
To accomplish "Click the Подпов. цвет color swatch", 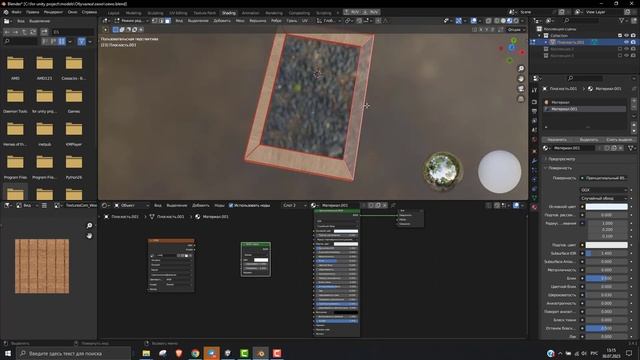I will [607, 245].
